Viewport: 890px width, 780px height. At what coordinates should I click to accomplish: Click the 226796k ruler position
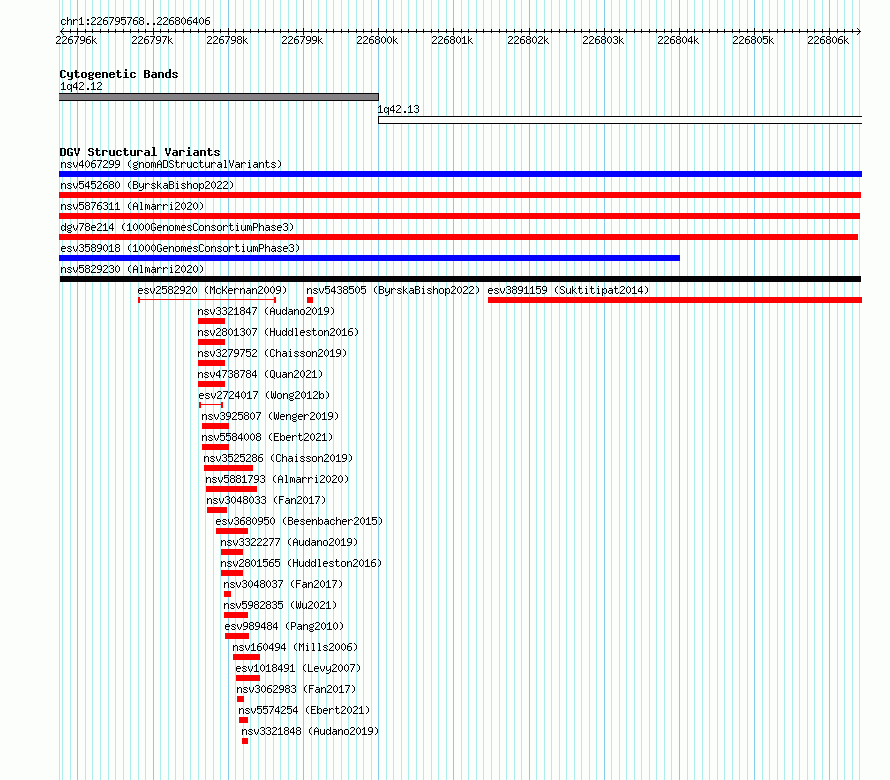click(77, 40)
